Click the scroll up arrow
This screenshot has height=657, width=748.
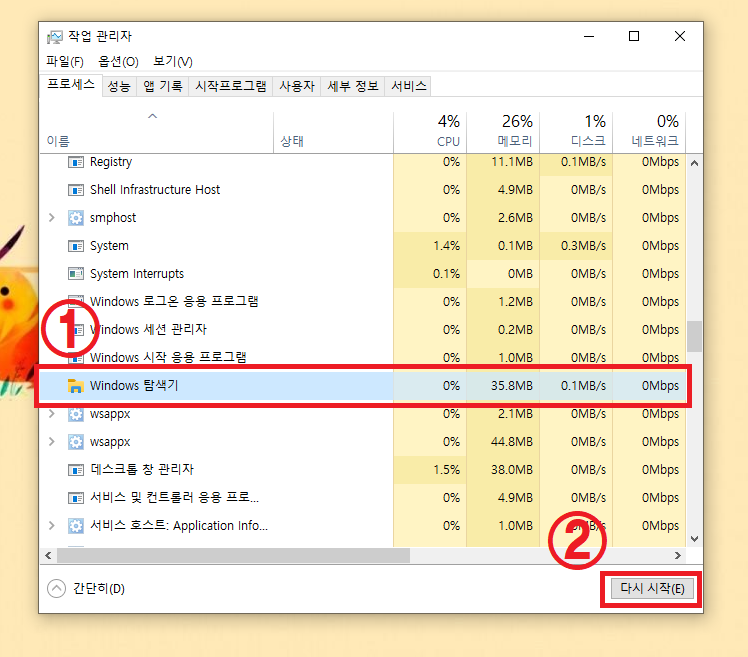[695, 163]
